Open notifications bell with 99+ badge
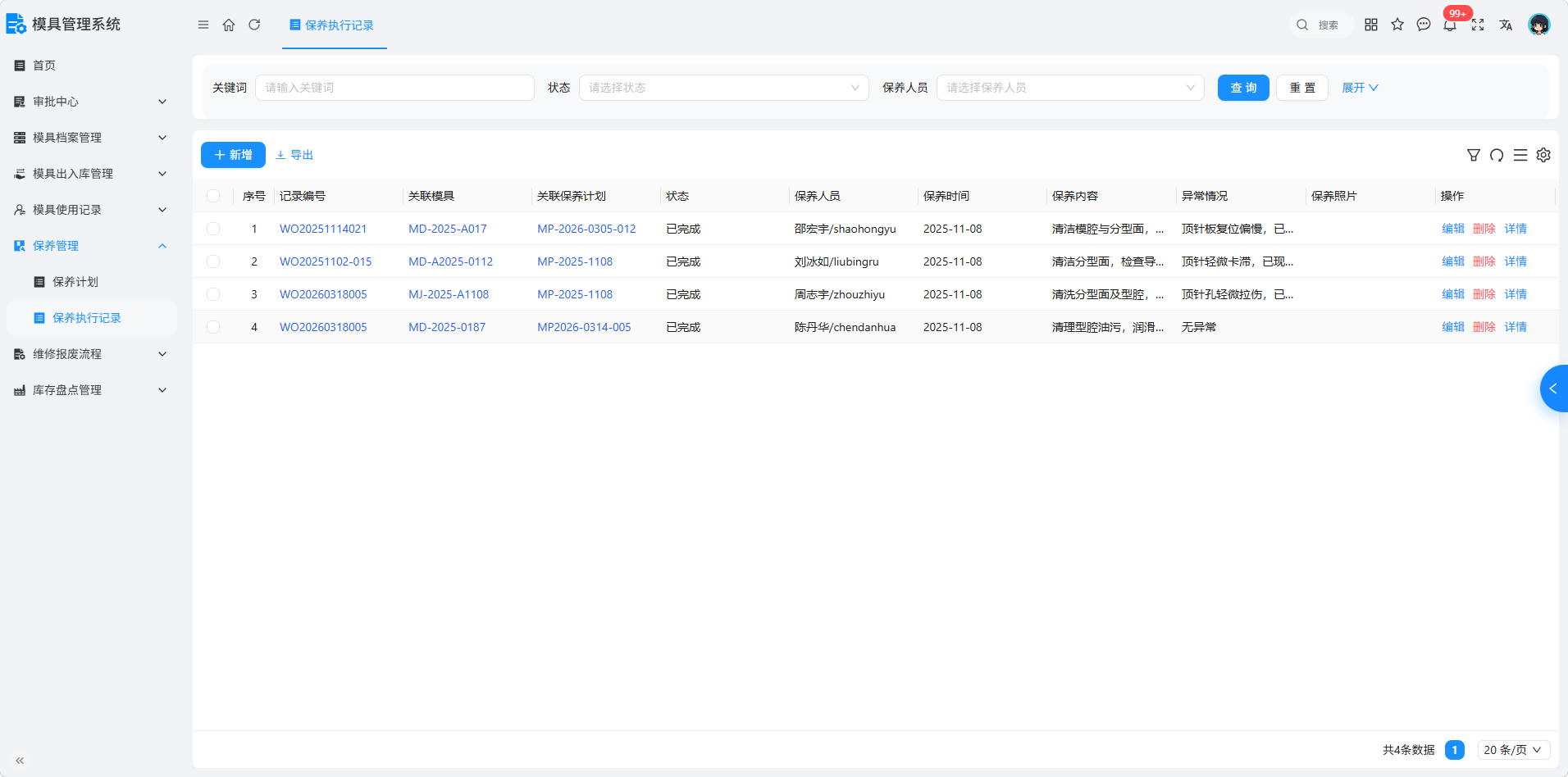 [1451, 24]
